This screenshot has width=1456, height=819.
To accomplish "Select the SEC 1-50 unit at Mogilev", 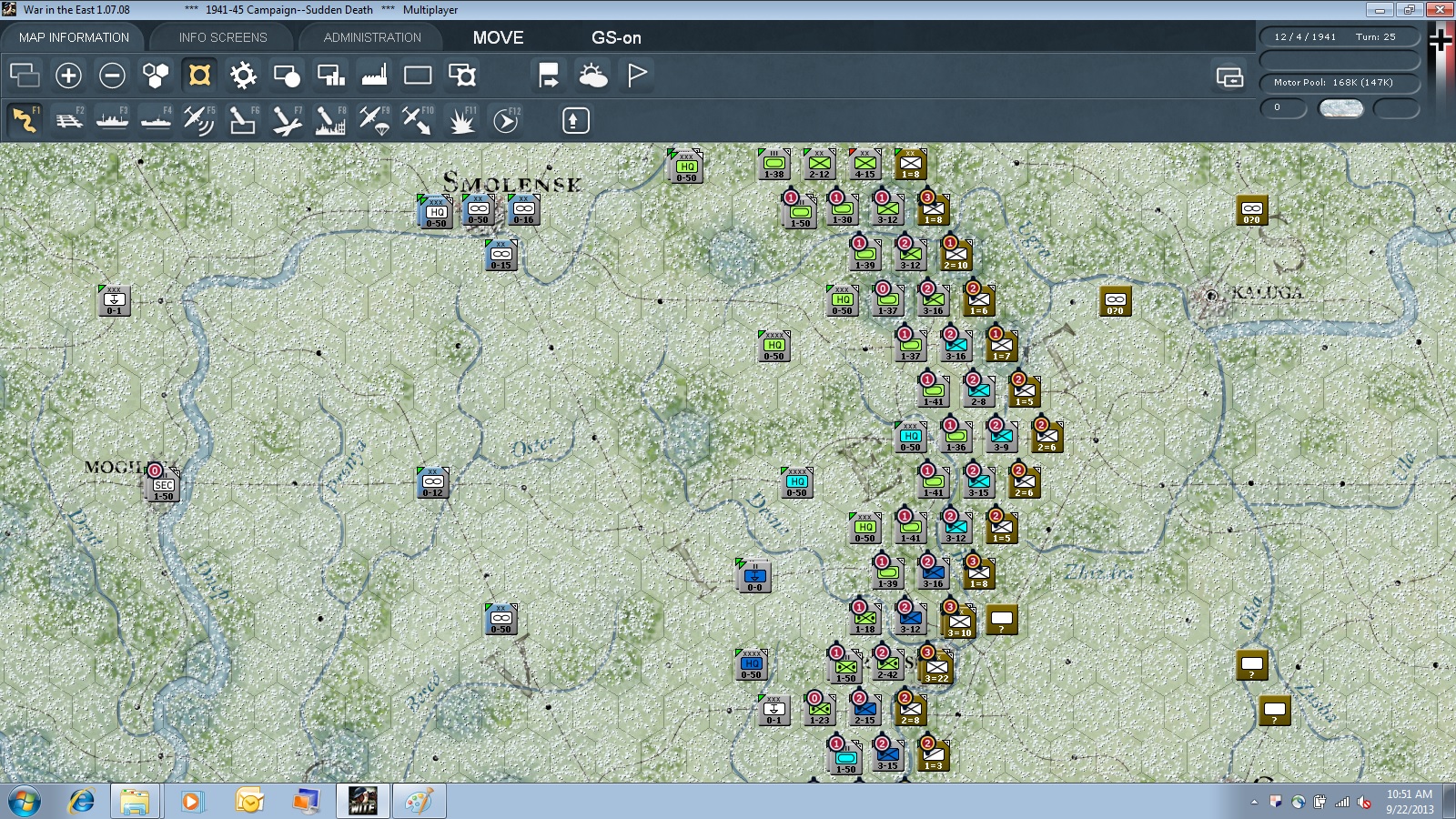I will coord(163,486).
